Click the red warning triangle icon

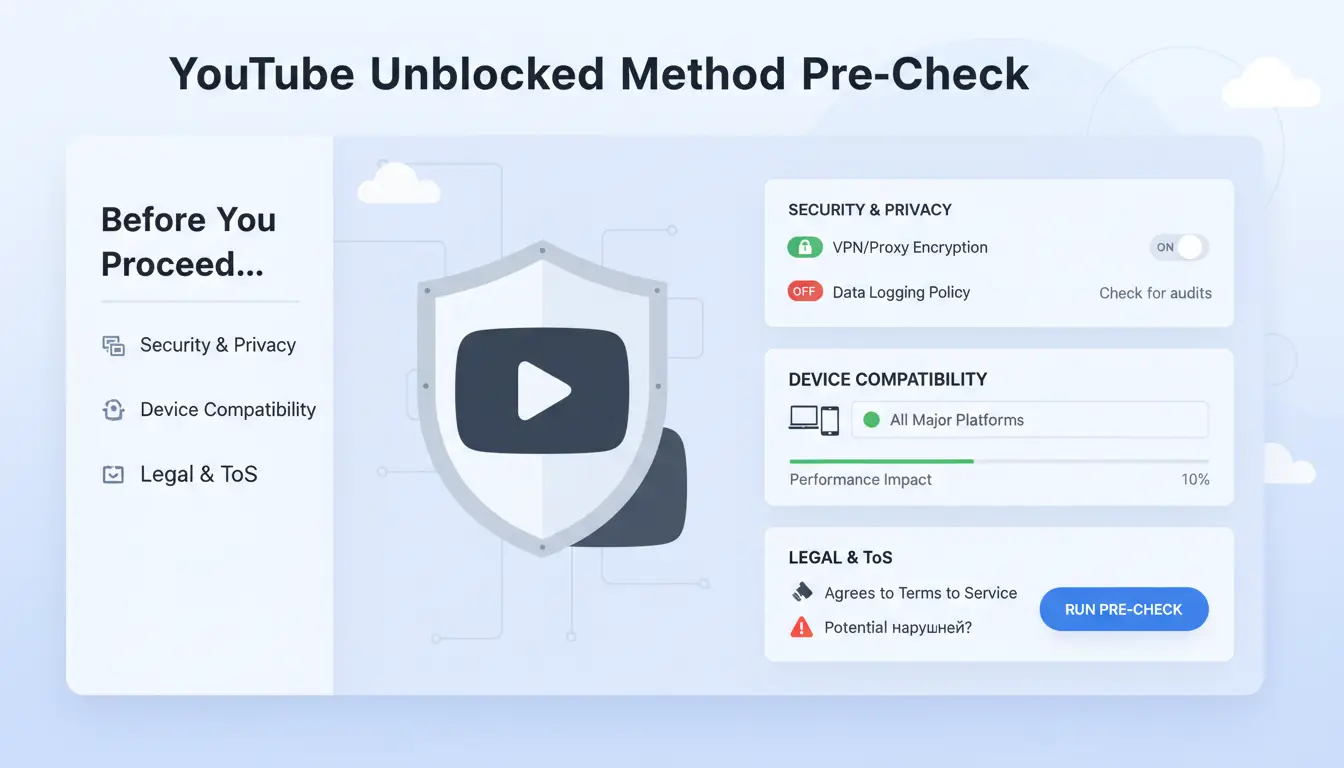click(801, 628)
